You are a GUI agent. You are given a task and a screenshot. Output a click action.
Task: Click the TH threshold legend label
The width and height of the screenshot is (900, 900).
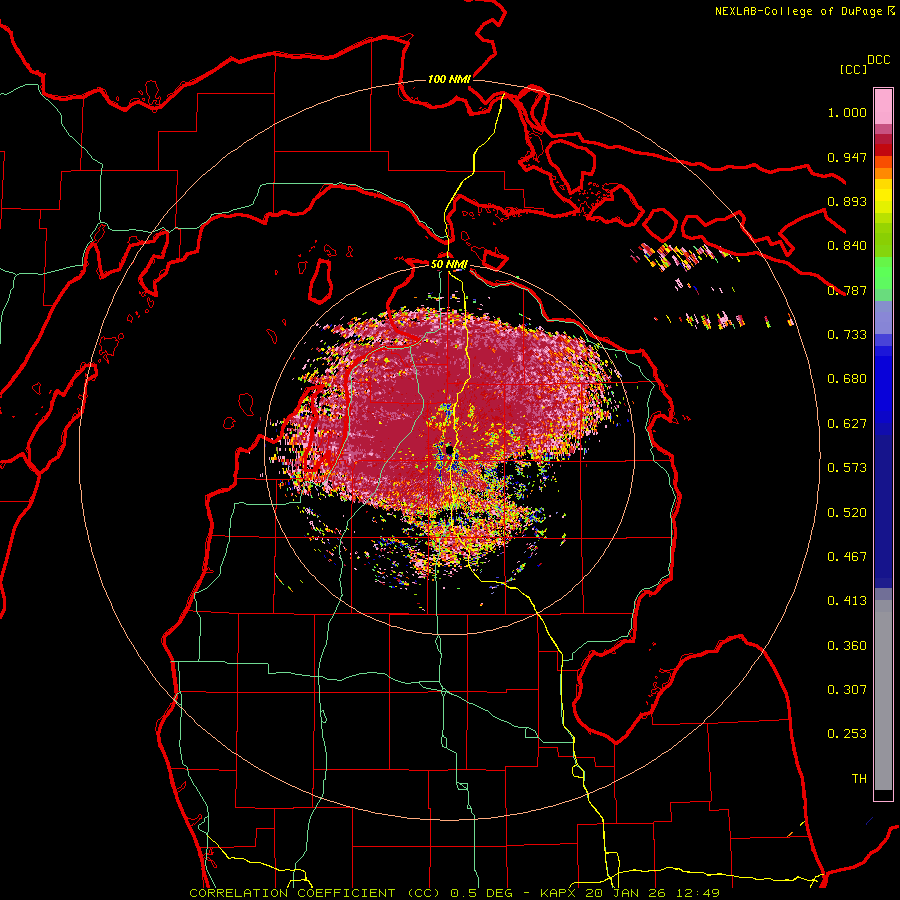pyautogui.click(x=859, y=779)
